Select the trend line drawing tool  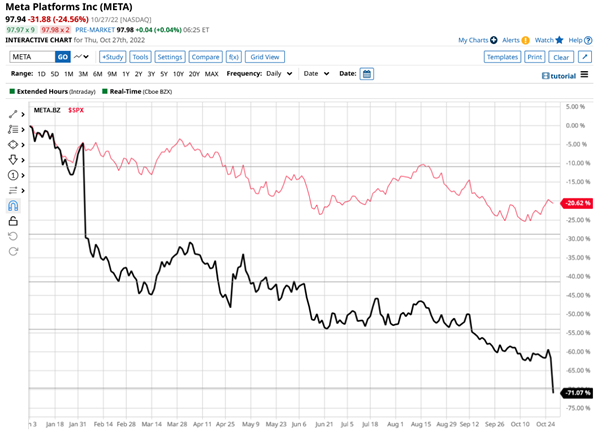(x=13, y=115)
